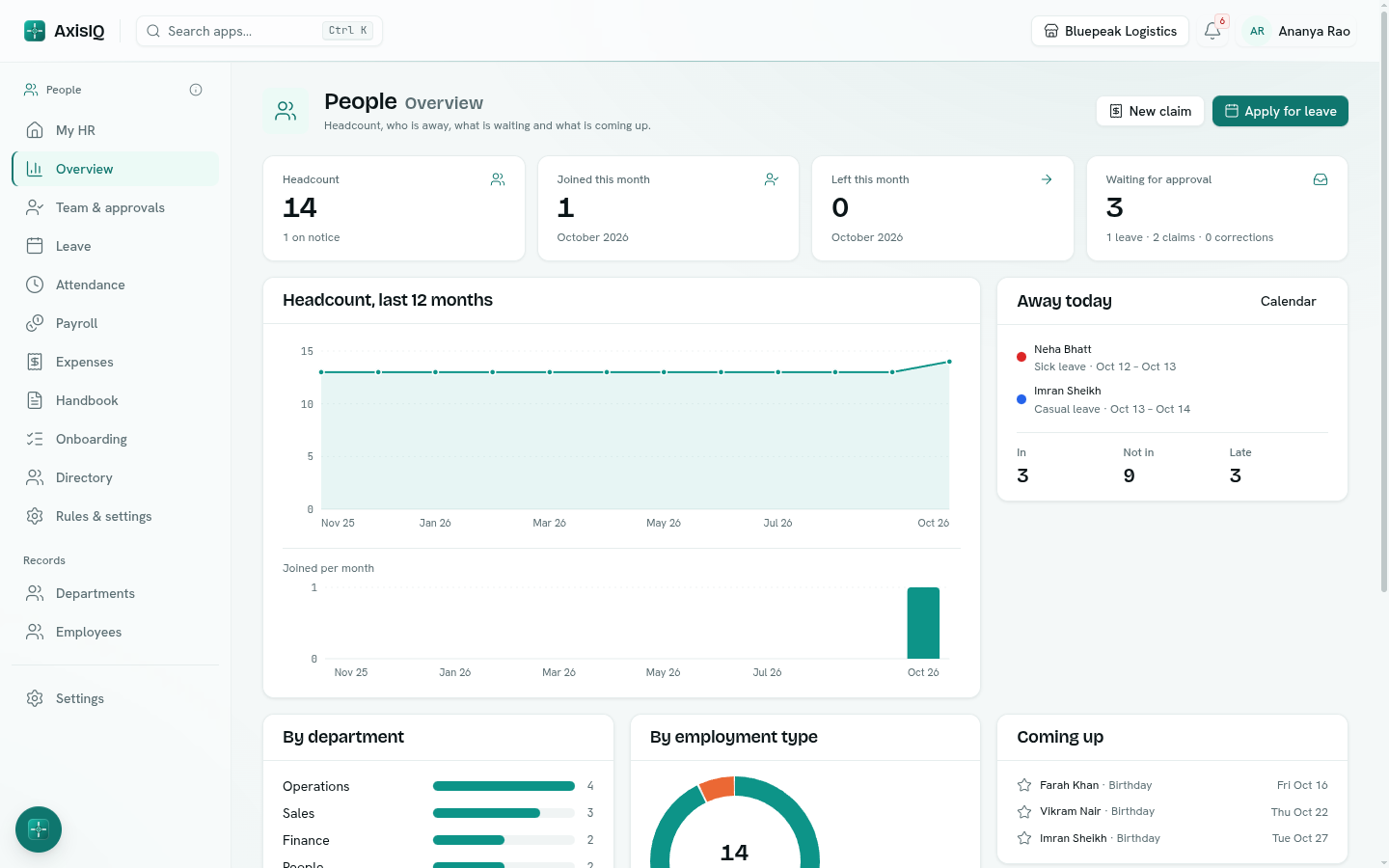Open the Calendar link in Away today

tap(1288, 301)
